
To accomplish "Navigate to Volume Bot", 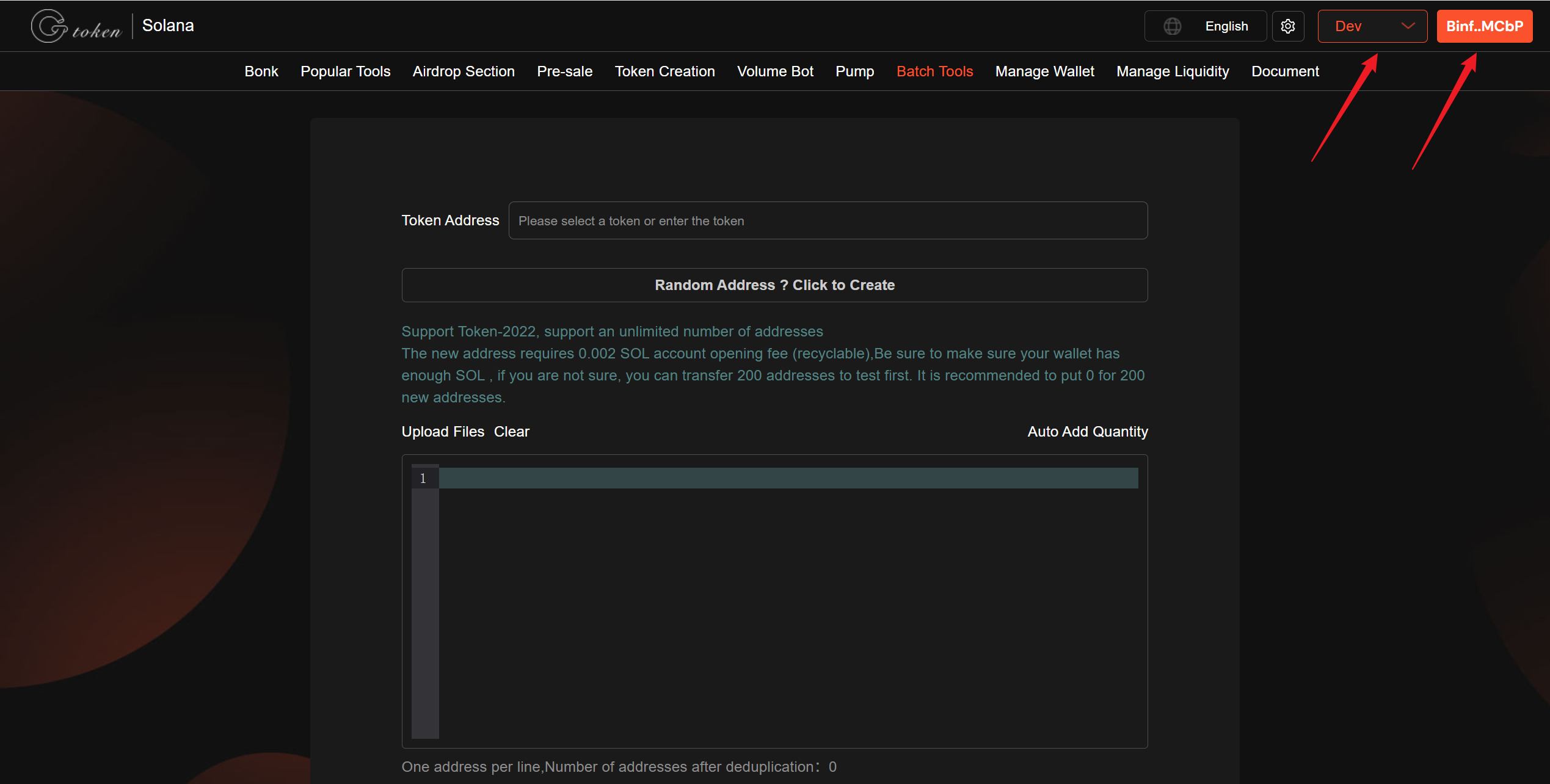I will 775,71.
